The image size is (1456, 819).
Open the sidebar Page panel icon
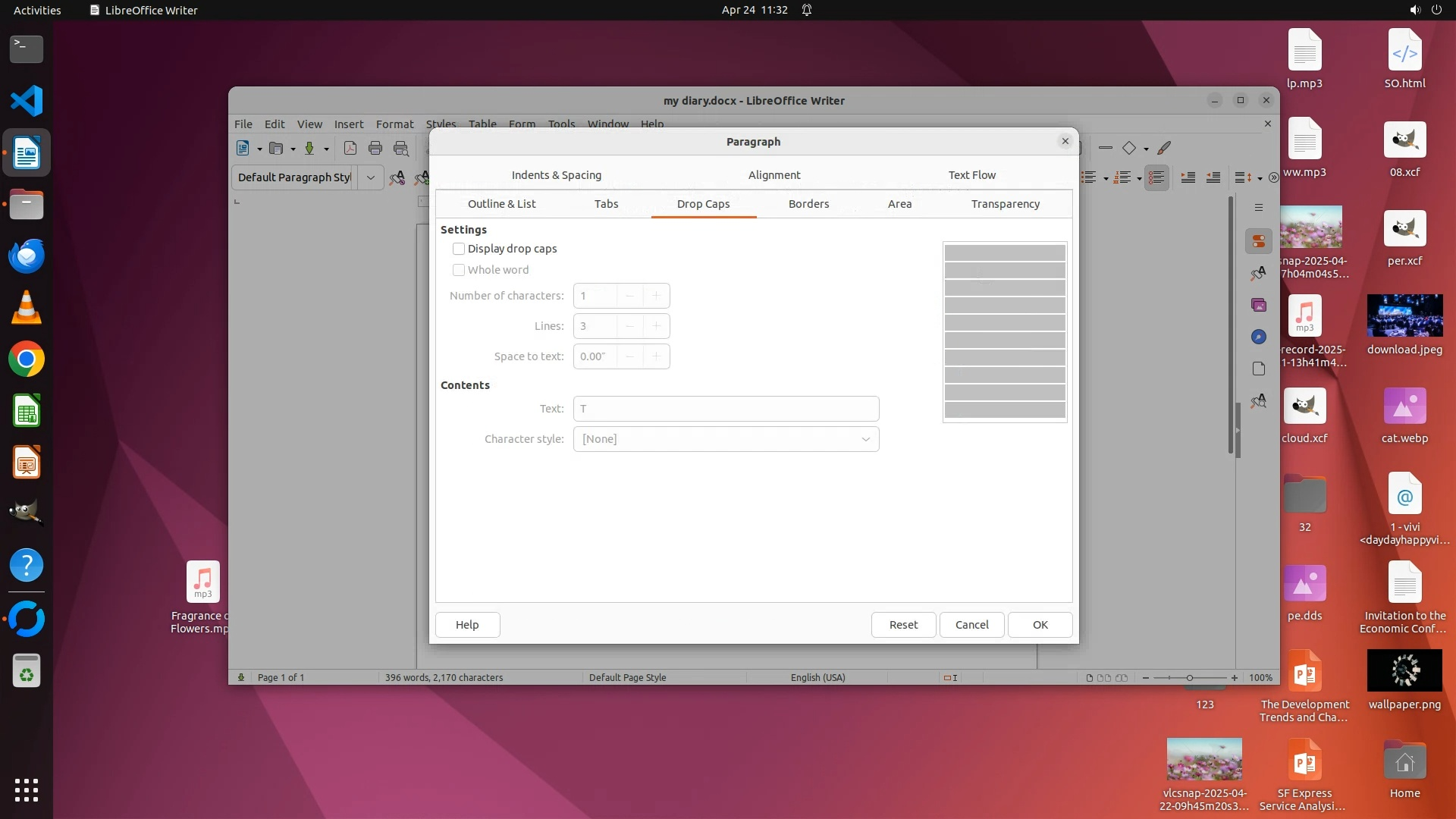[1259, 369]
